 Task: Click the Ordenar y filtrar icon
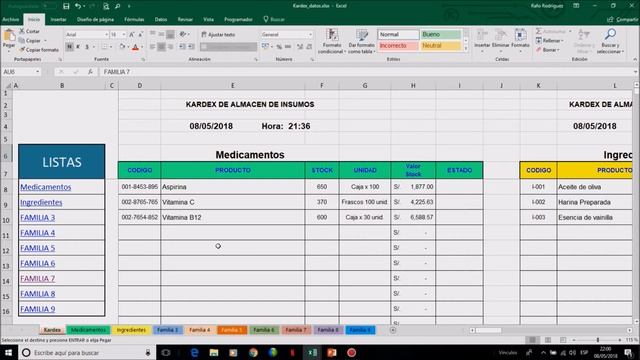click(x=584, y=35)
